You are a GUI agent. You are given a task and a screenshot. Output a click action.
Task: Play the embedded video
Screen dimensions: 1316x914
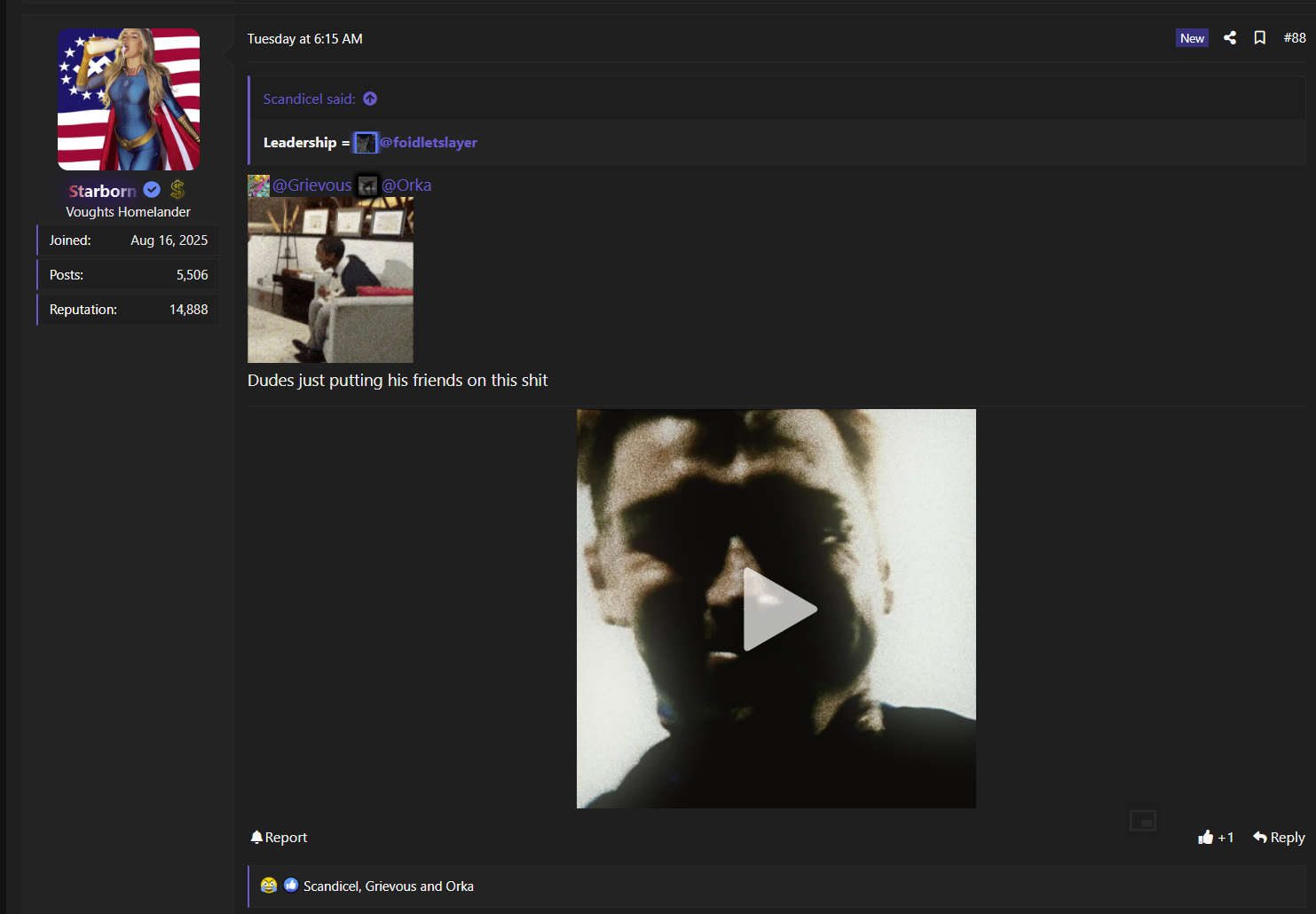pyautogui.click(x=776, y=609)
